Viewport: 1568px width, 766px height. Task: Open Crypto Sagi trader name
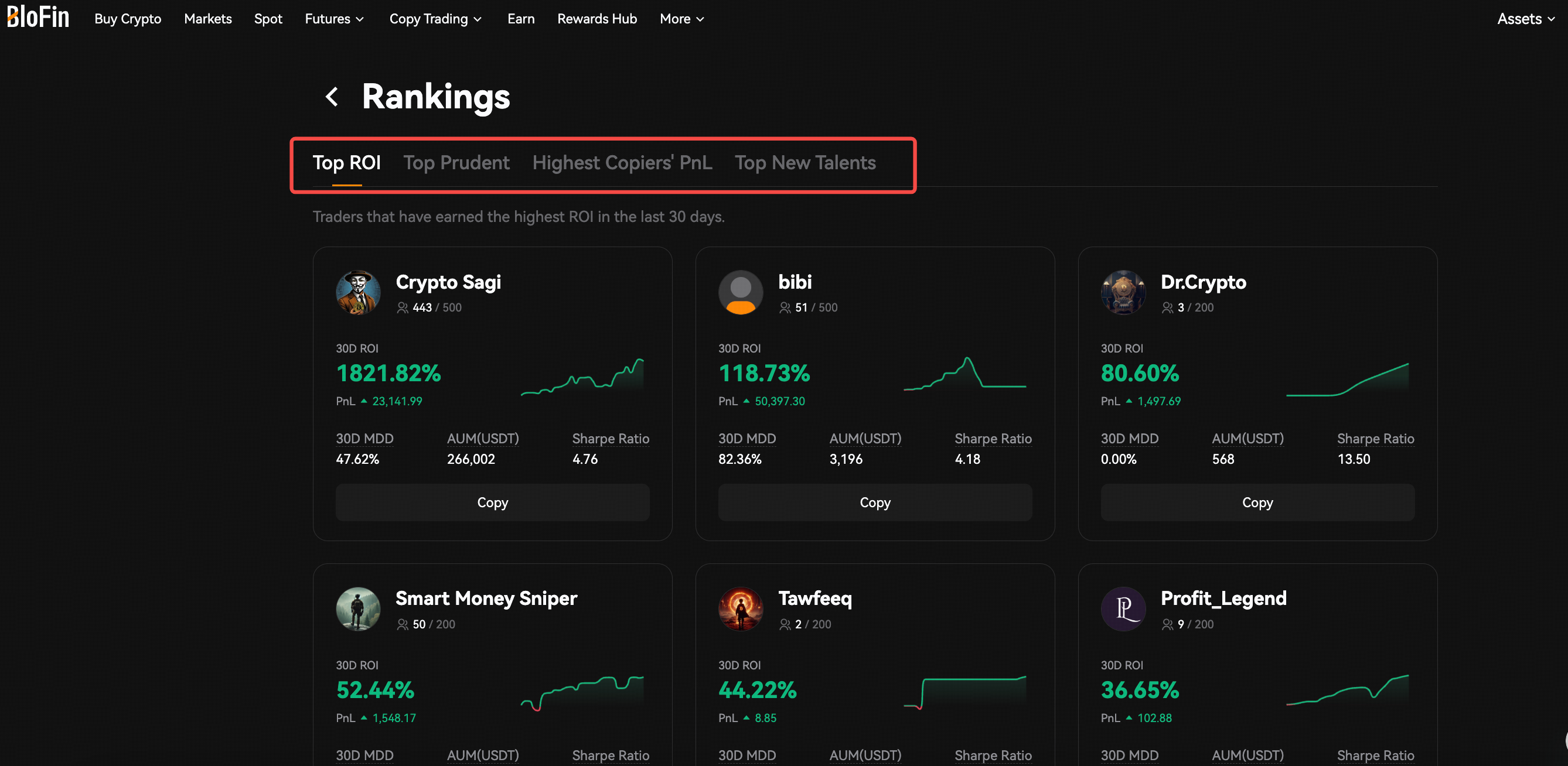click(x=448, y=282)
